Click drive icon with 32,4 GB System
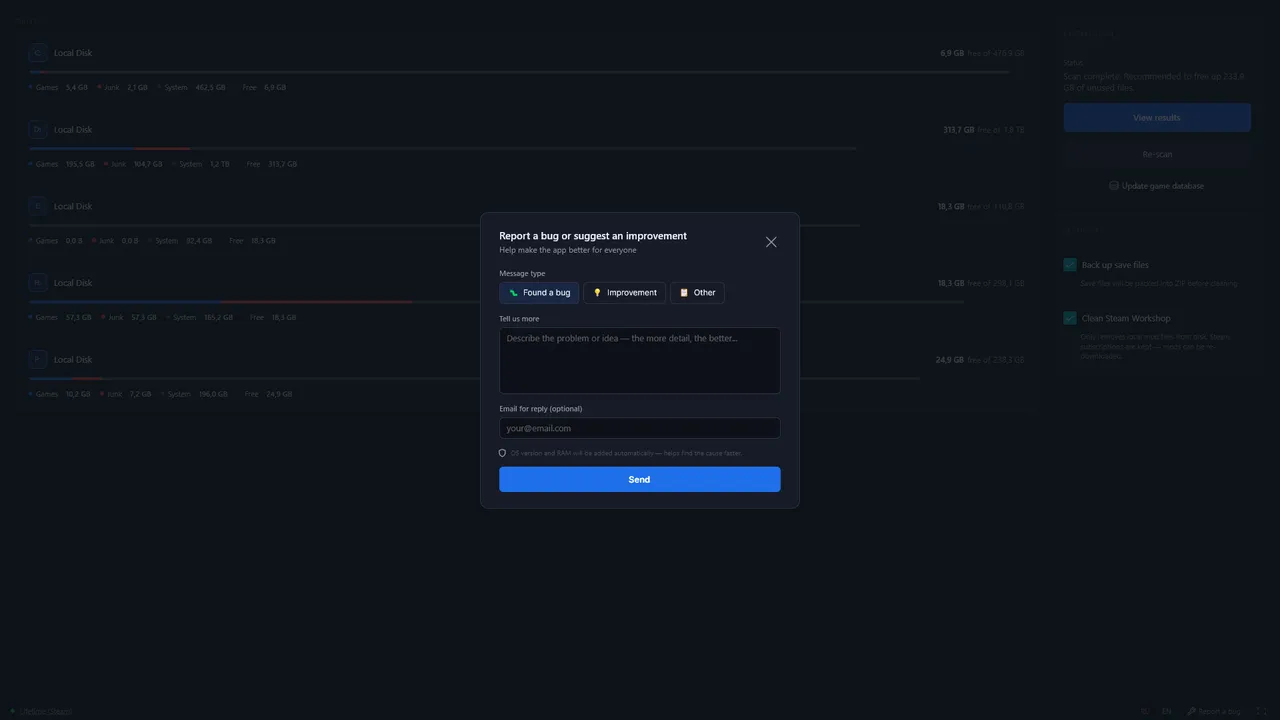The width and height of the screenshot is (1280, 720). coord(37,206)
